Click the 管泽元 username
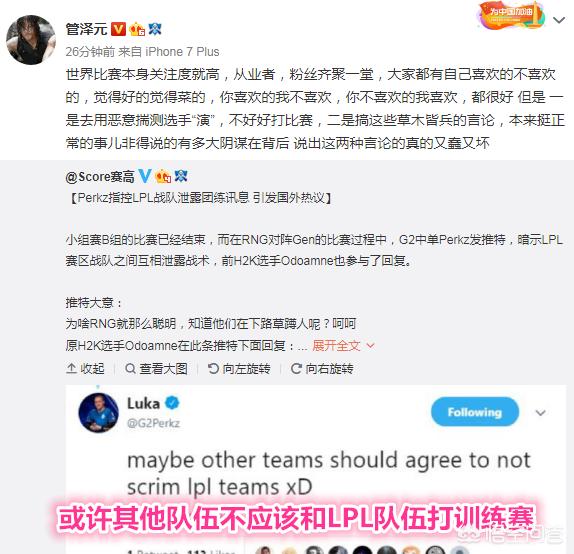This screenshot has height=554, width=574. pyautogui.click(x=87, y=29)
